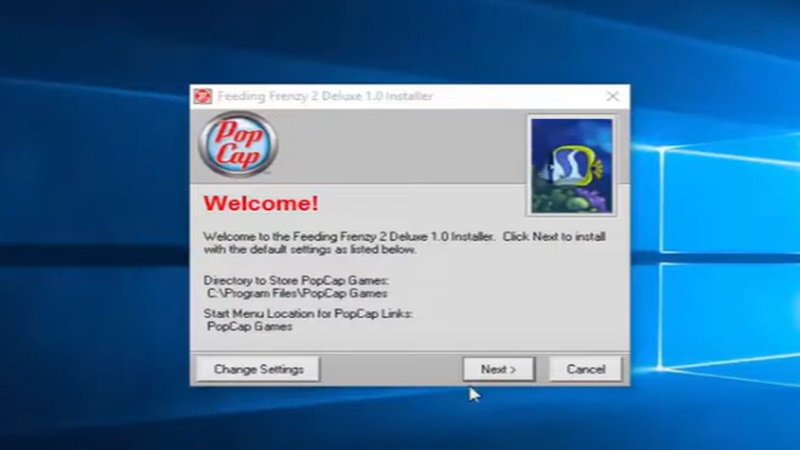Open Change Settings for the install

259,369
